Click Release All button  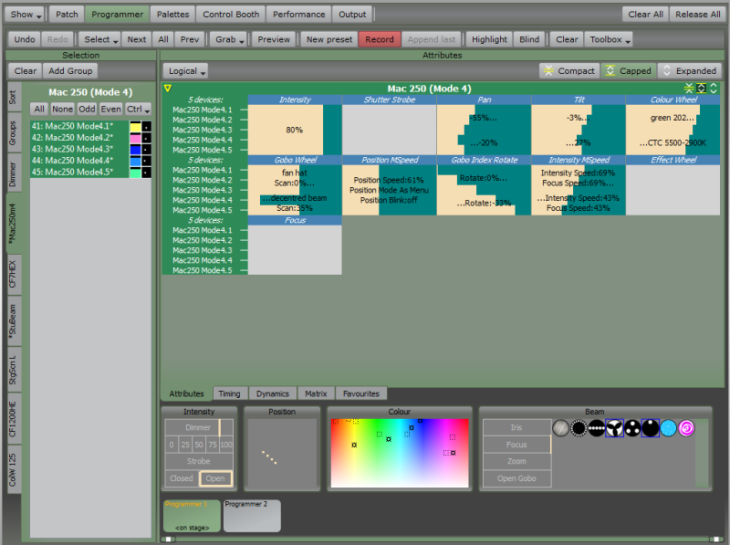pyautogui.click(x=697, y=14)
